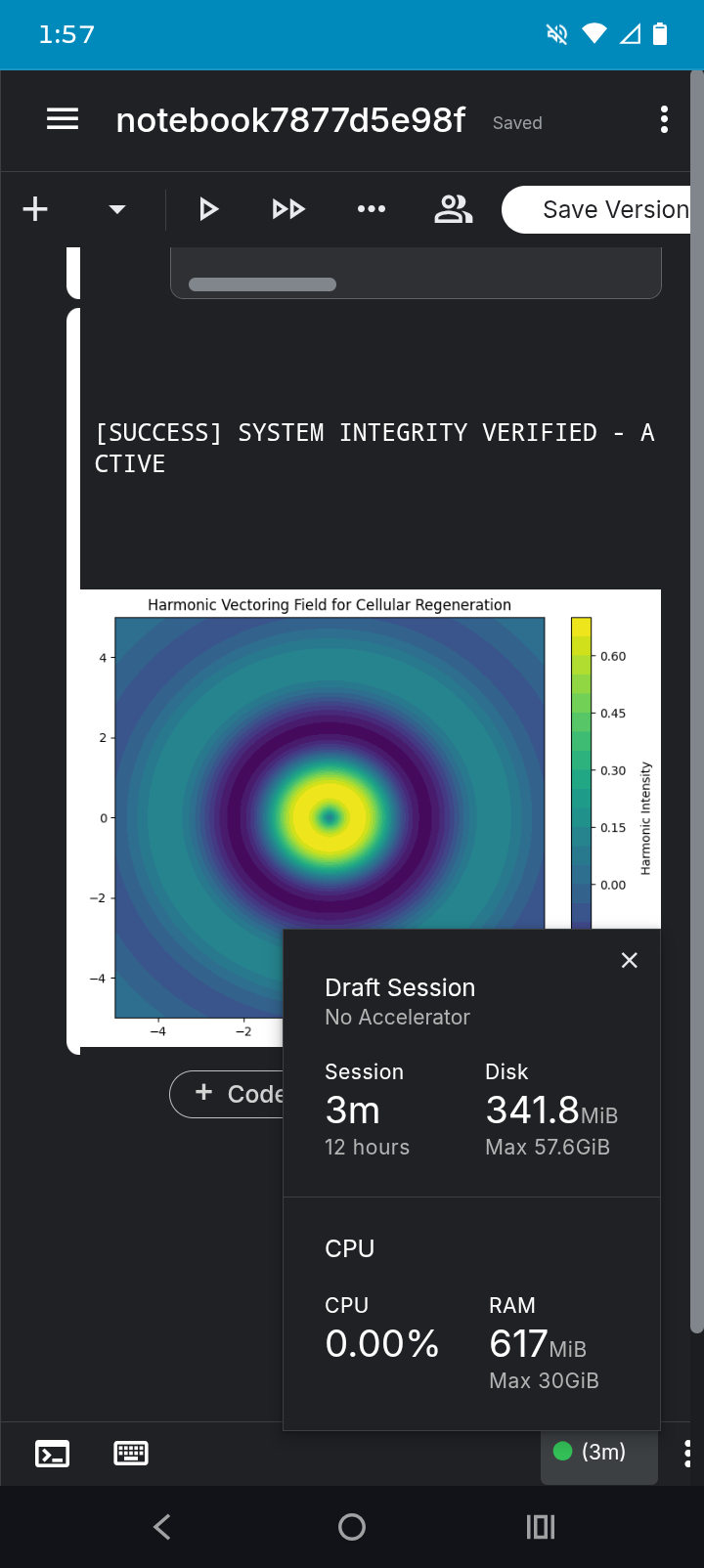Screen dimensions: 704x1568
Task: Expand the add-cell dropdown arrow
Action: (x=117, y=209)
